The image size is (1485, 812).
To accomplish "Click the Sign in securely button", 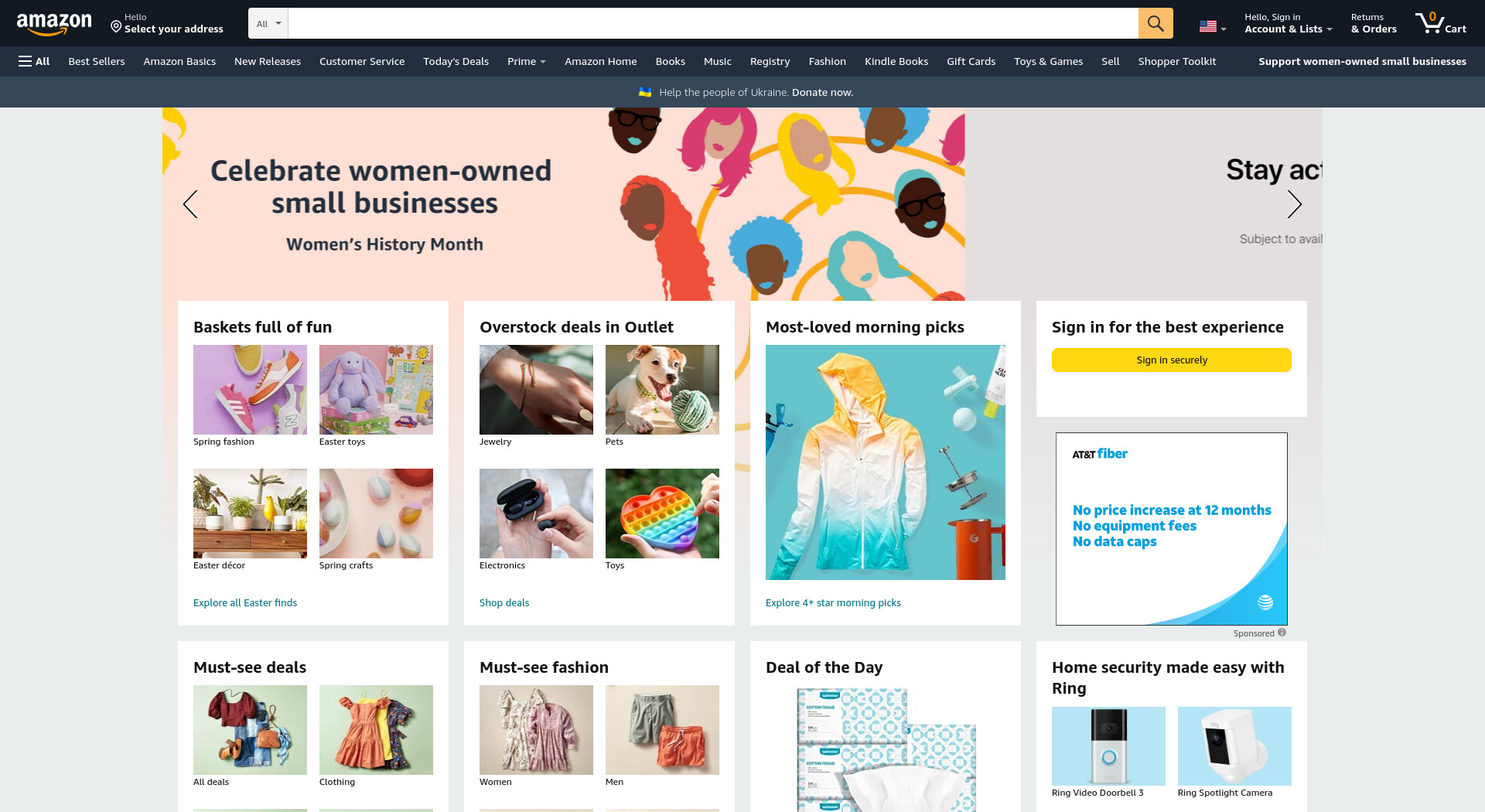I will (x=1172, y=360).
